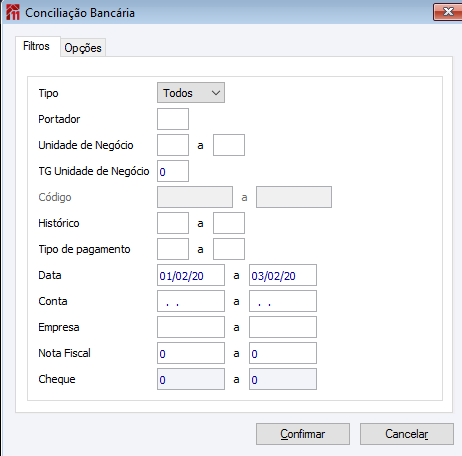The height and width of the screenshot is (456, 462).
Task: Focus the first Empresa input field
Action: [191, 327]
